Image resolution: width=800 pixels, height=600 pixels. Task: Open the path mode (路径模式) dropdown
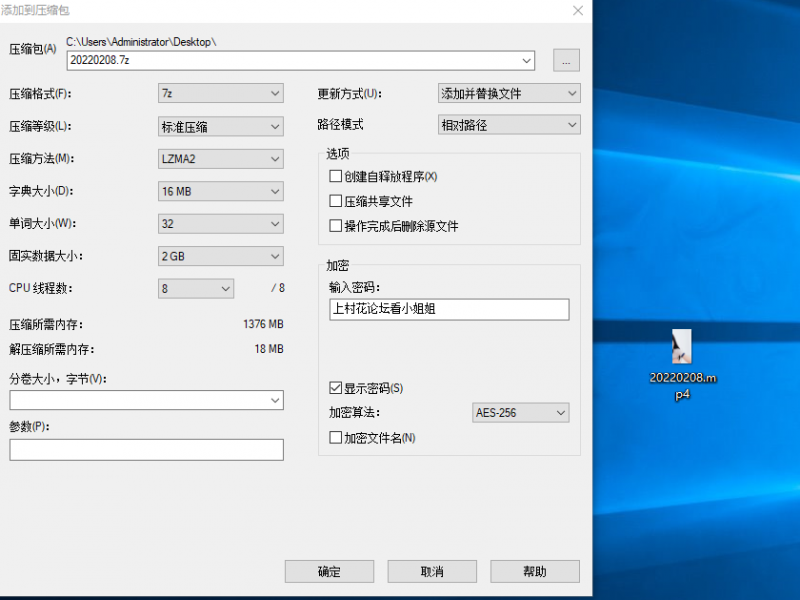[x=509, y=125]
